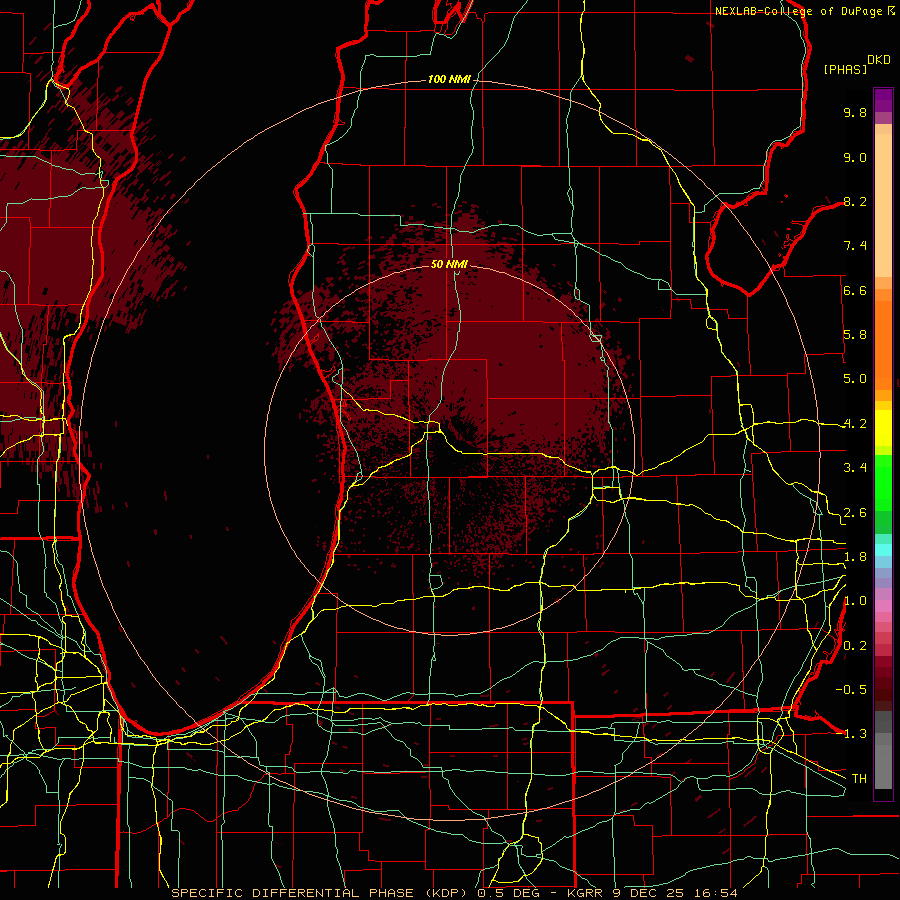The width and height of the screenshot is (900, 900).
Task: Click the 3.4 value on color scale
Action: pos(855,468)
